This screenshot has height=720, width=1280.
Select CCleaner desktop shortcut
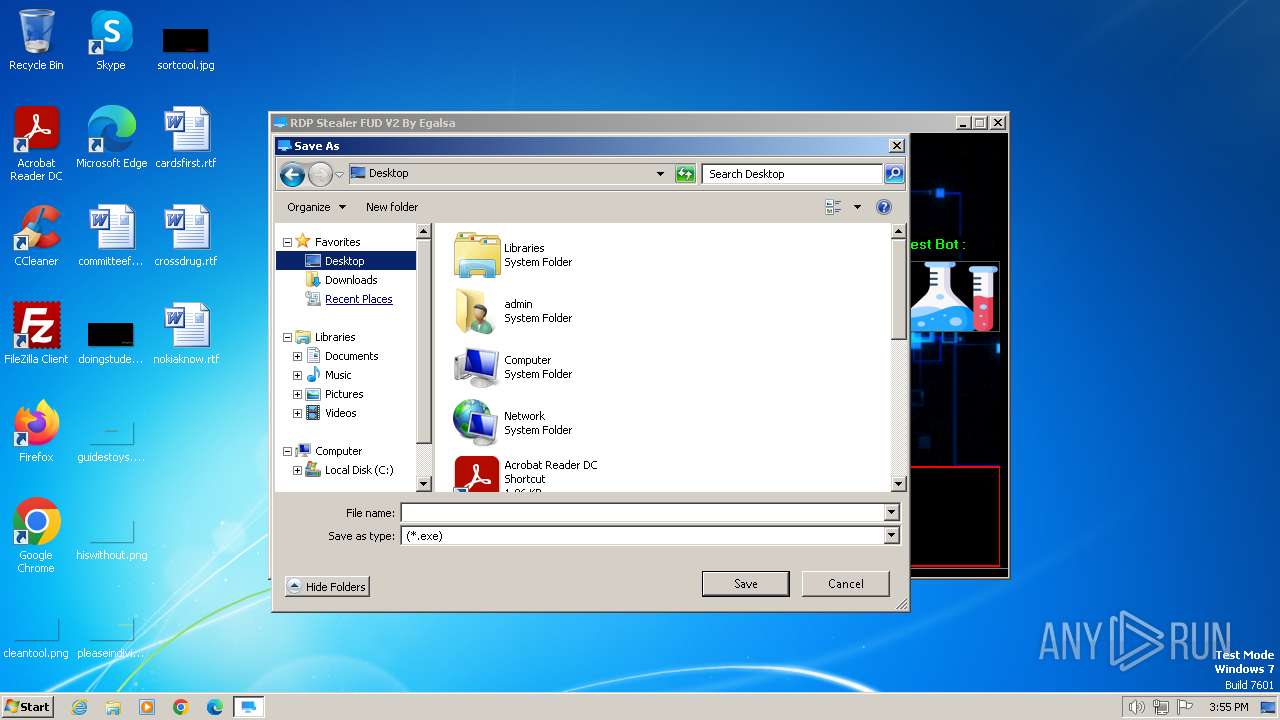click(36, 236)
